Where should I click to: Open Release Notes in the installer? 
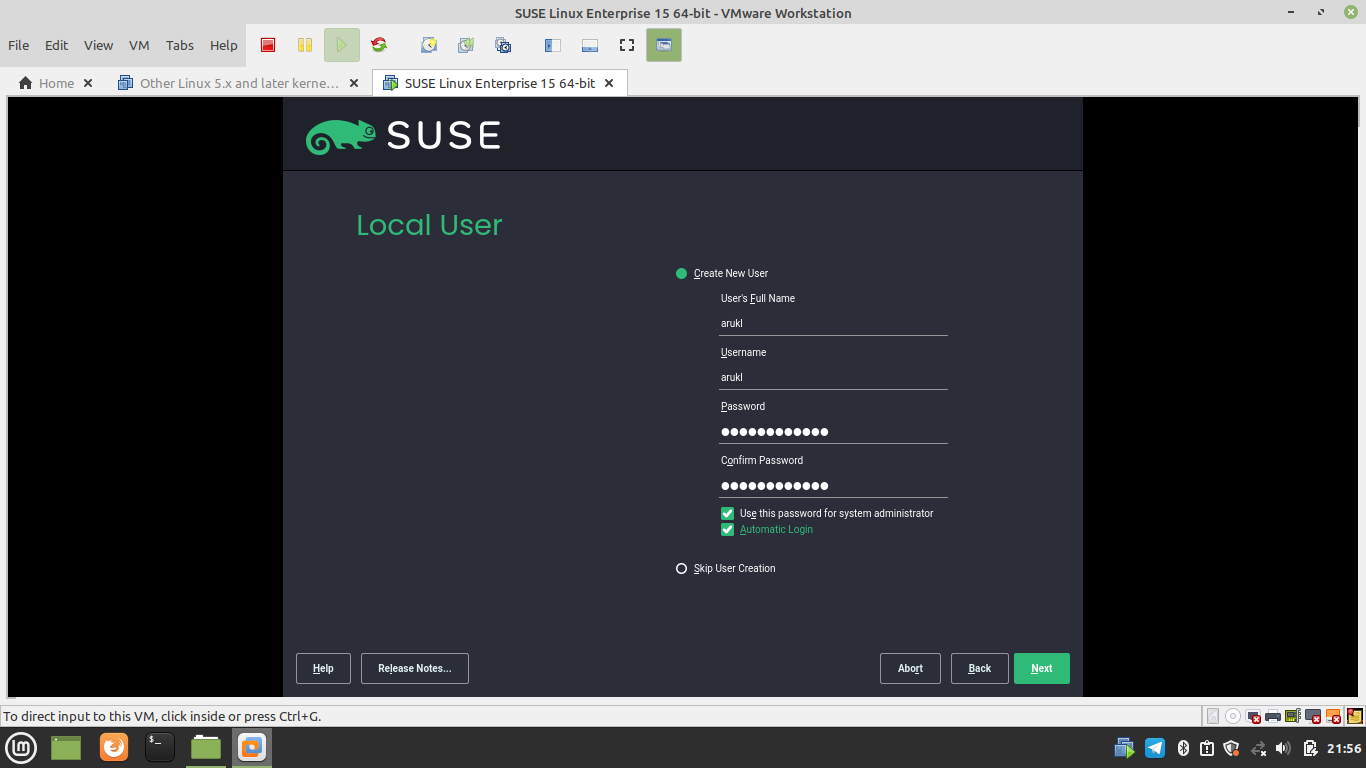click(415, 668)
